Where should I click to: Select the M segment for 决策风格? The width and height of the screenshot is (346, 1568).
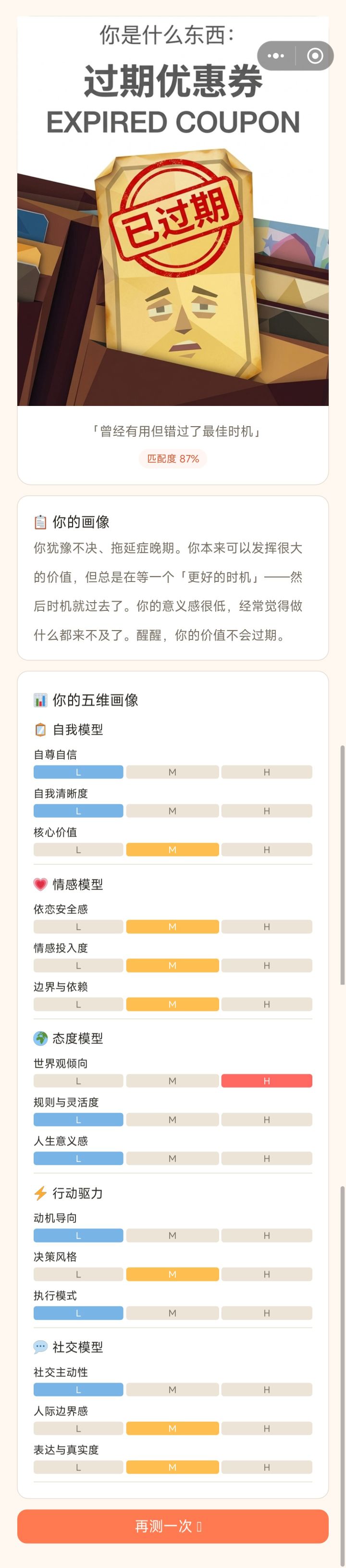pyautogui.click(x=173, y=1274)
